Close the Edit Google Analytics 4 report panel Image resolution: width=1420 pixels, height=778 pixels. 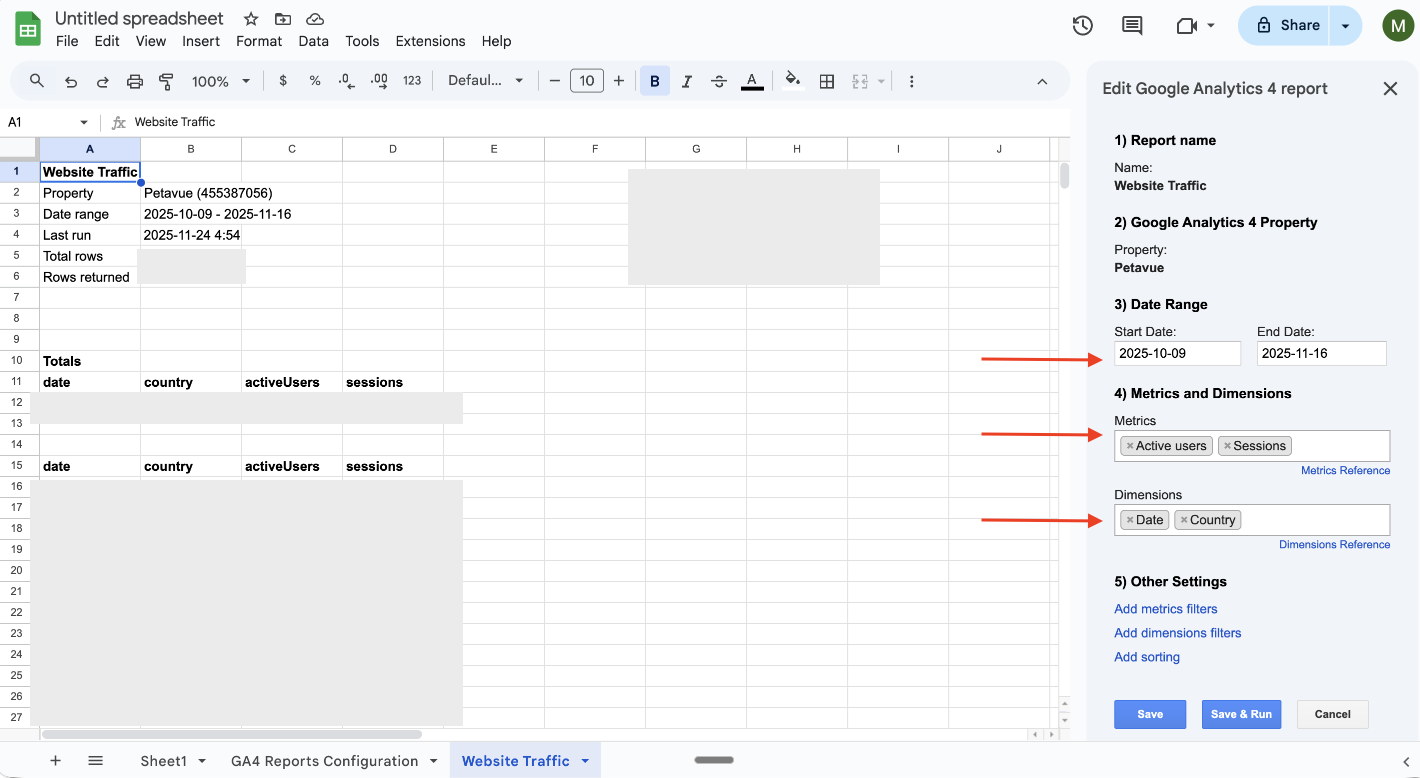(x=1390, y=88)
